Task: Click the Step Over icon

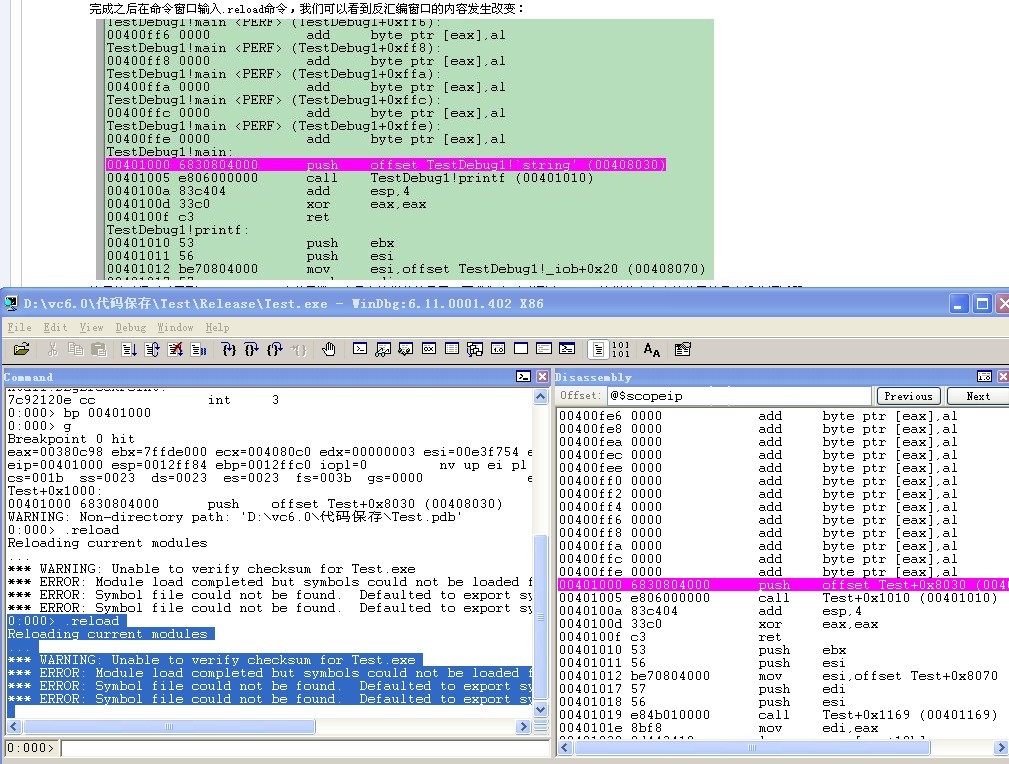Action: point(252,349)
